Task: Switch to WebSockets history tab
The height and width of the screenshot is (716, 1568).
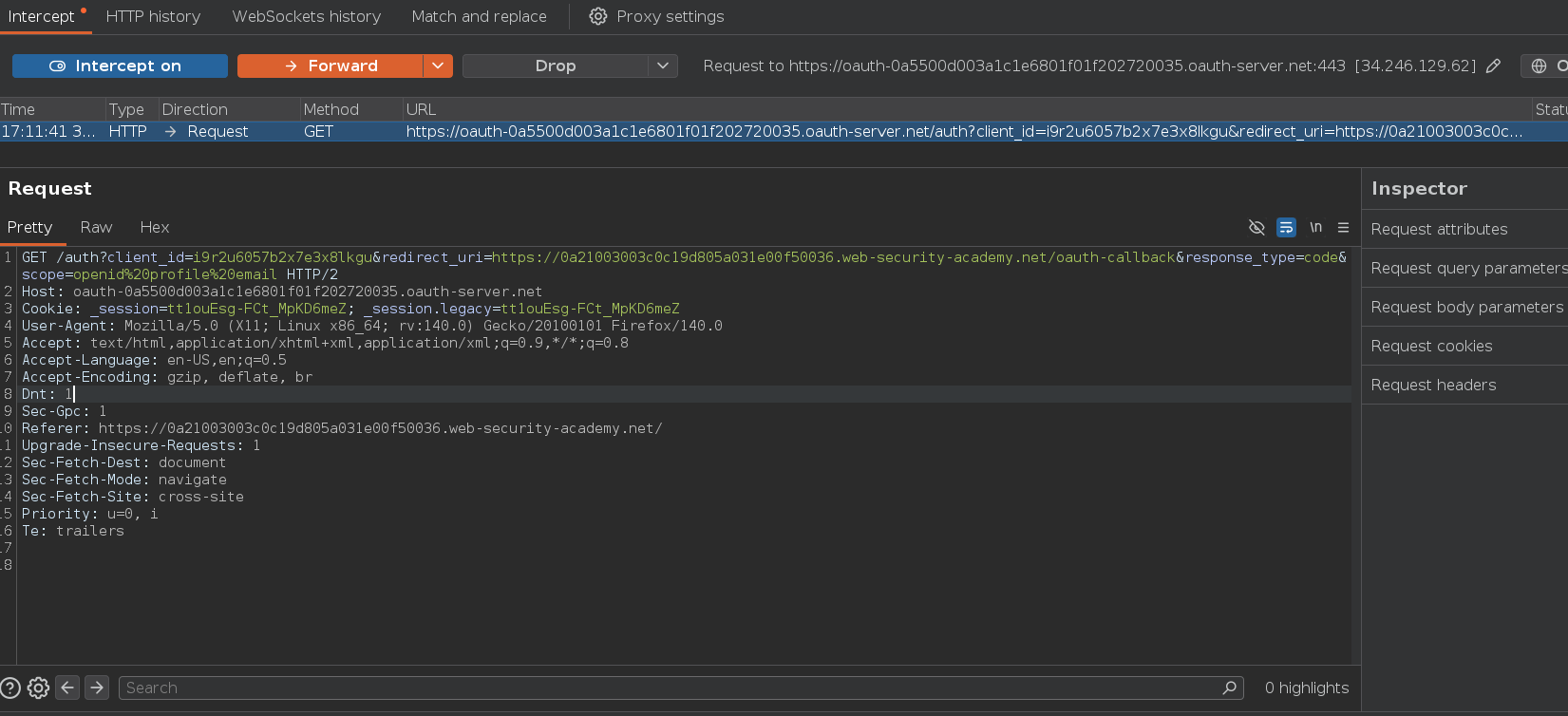Action: [307, 16]
